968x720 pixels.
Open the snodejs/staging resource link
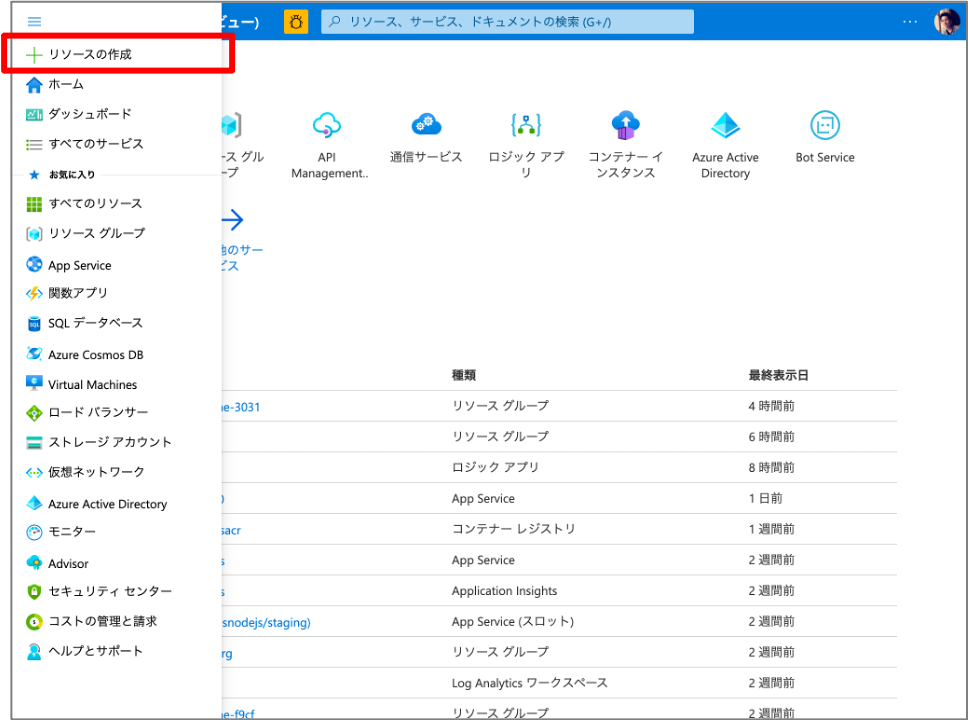click(266, 622)
